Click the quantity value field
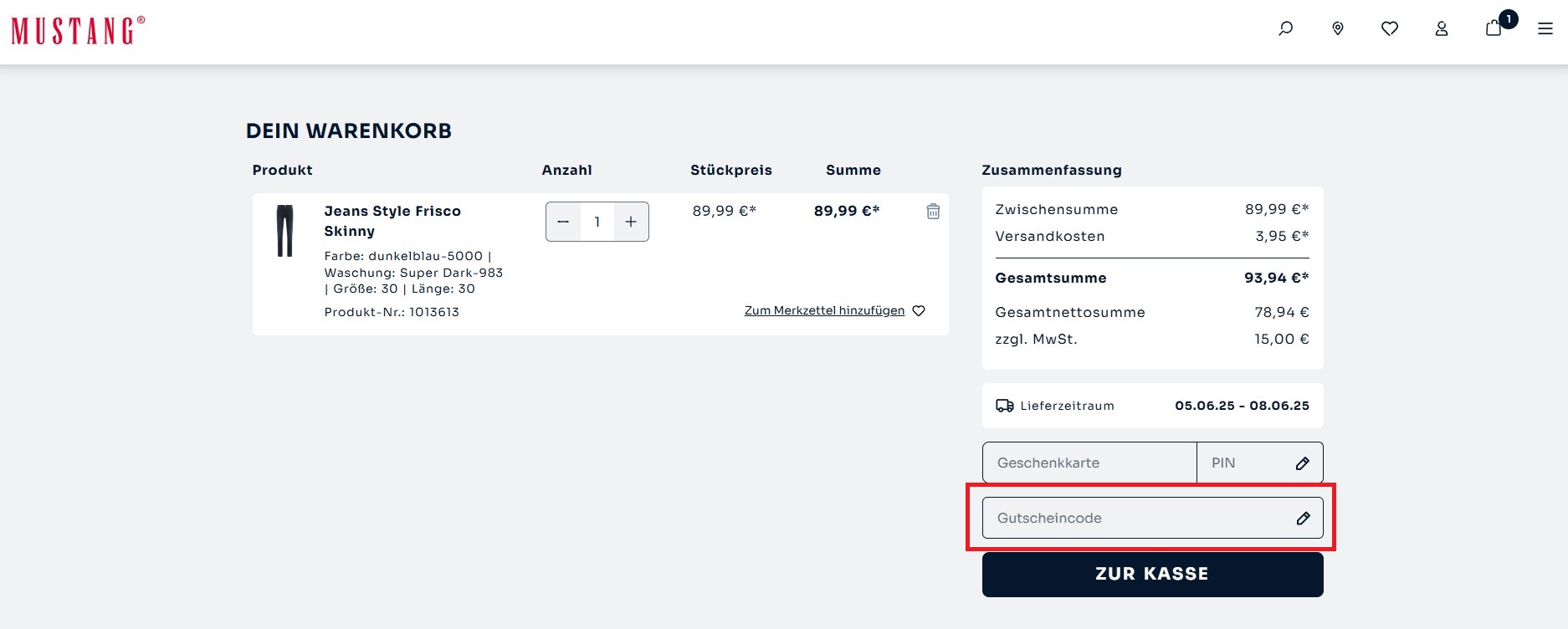1568x629 pixels. click(597, 222)
